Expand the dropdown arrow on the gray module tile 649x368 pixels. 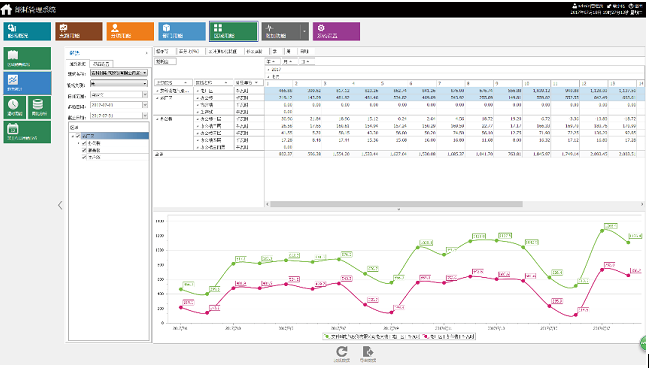[305, 31]
